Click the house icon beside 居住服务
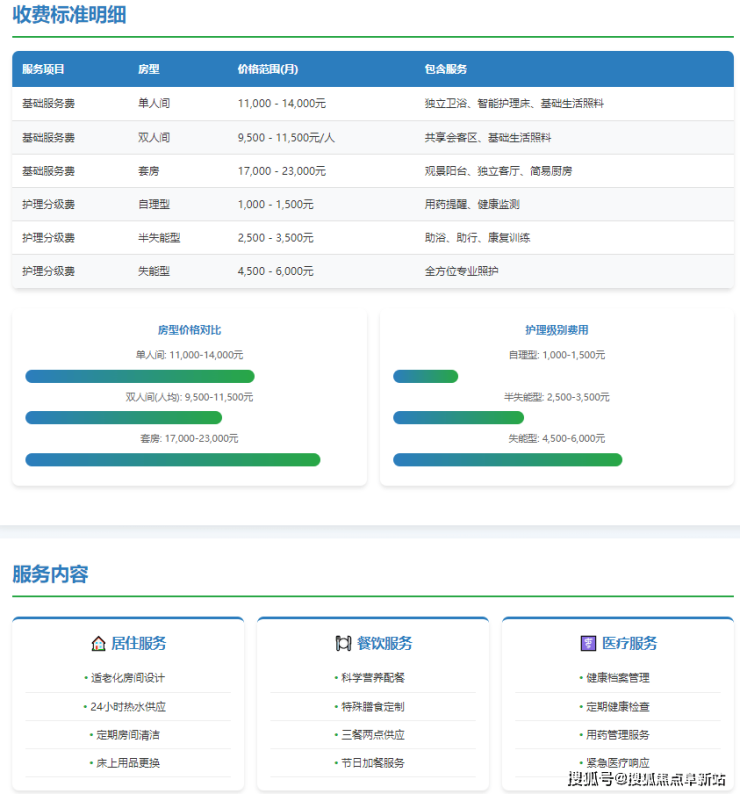The width and height of the screenshot is (740, 794). (98, 643)
